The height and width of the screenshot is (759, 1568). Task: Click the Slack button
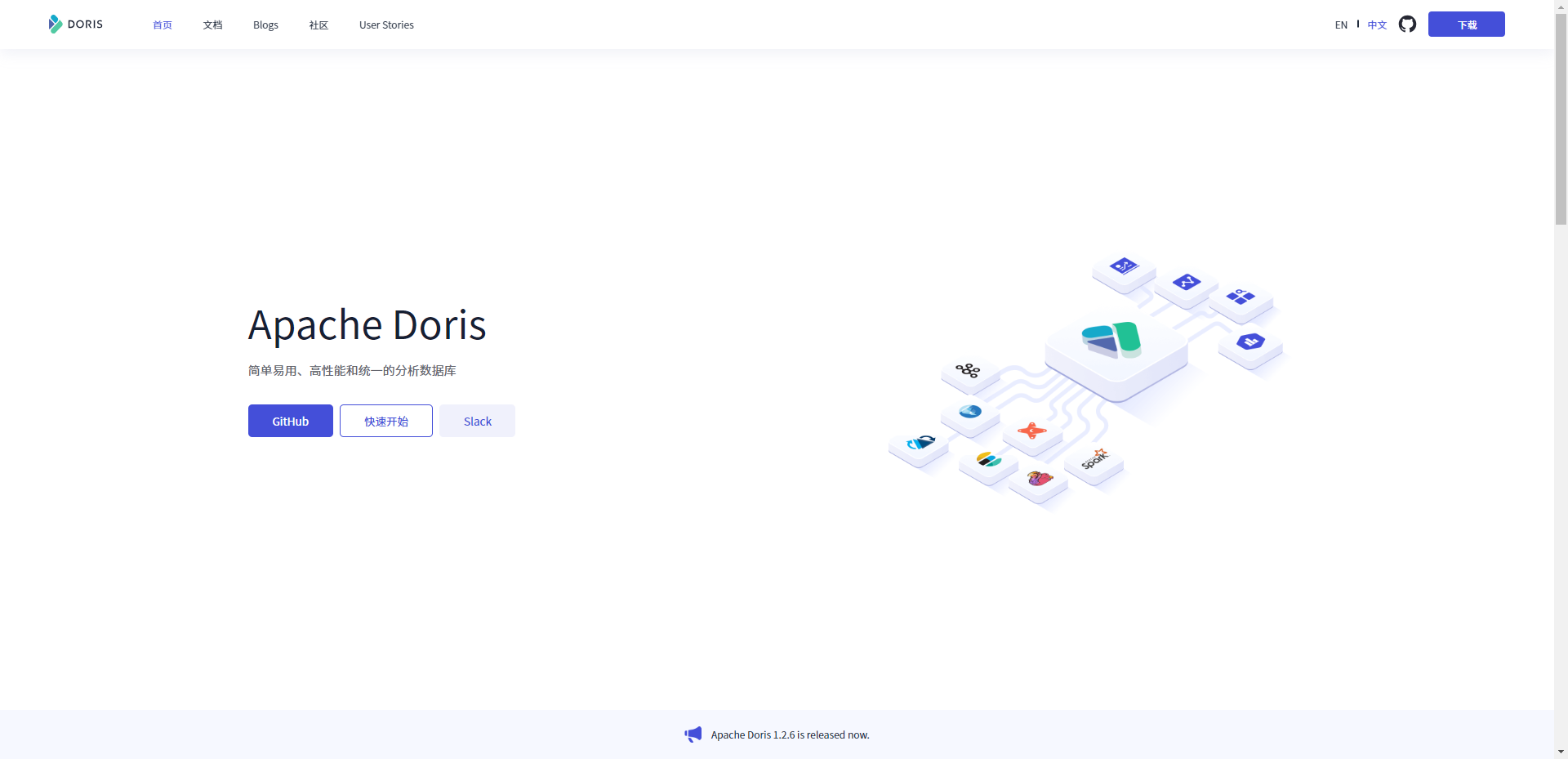[478, 421]
